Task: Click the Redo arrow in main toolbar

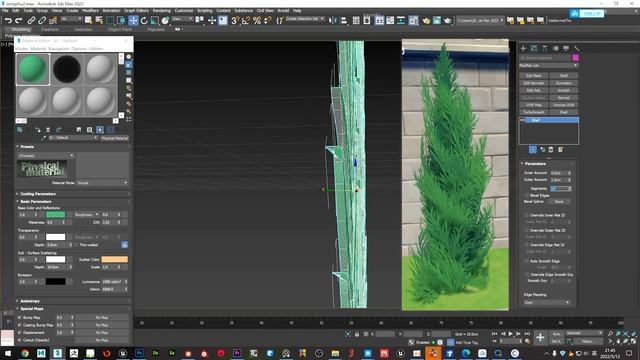Action: [19, 20]
